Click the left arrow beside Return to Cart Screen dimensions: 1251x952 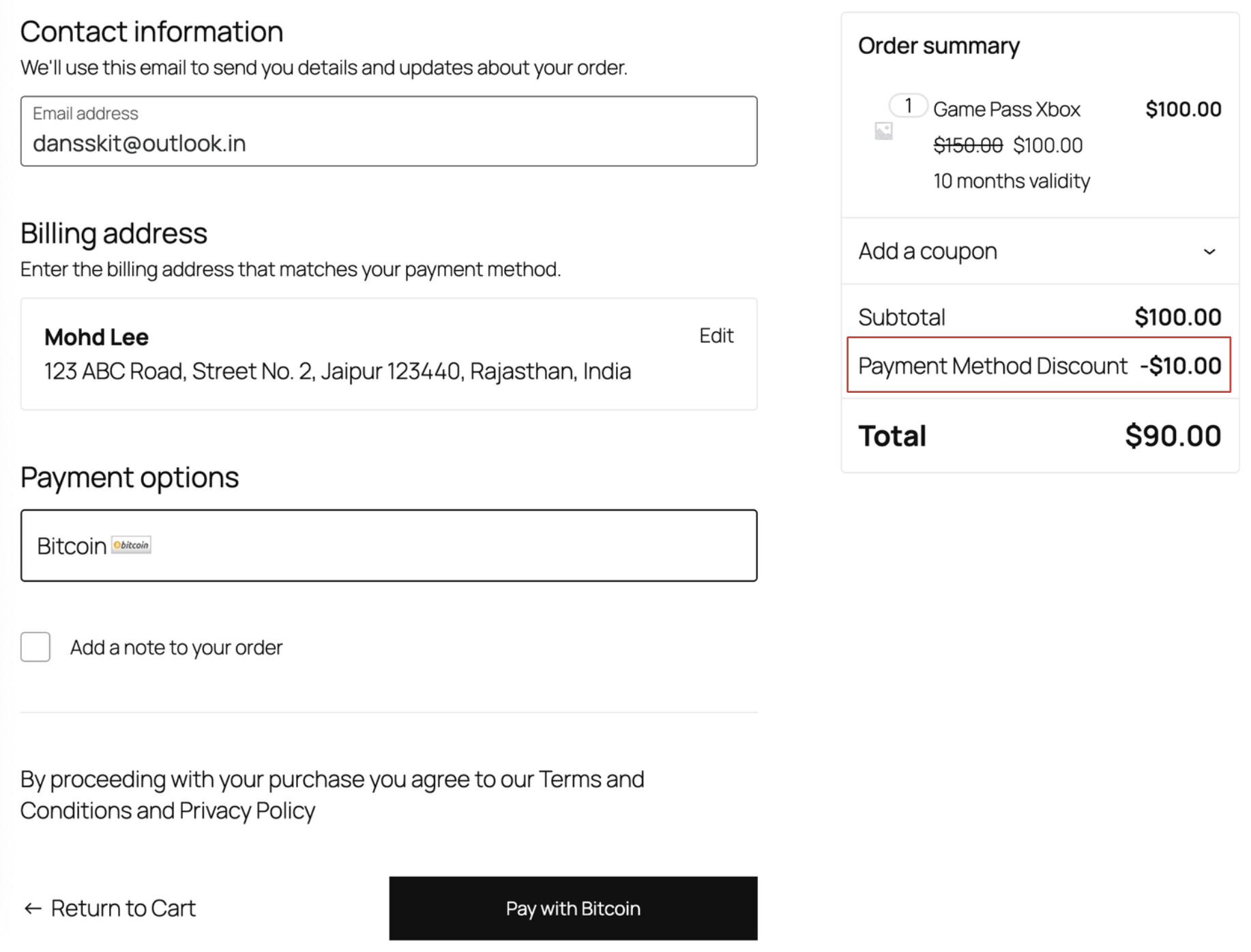[x=33, y=908]
